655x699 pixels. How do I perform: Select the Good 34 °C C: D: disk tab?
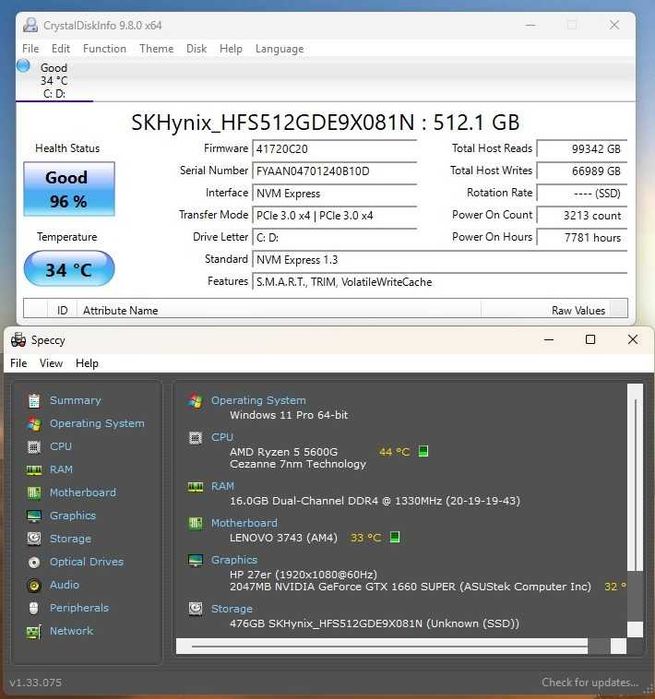[54, 81]
